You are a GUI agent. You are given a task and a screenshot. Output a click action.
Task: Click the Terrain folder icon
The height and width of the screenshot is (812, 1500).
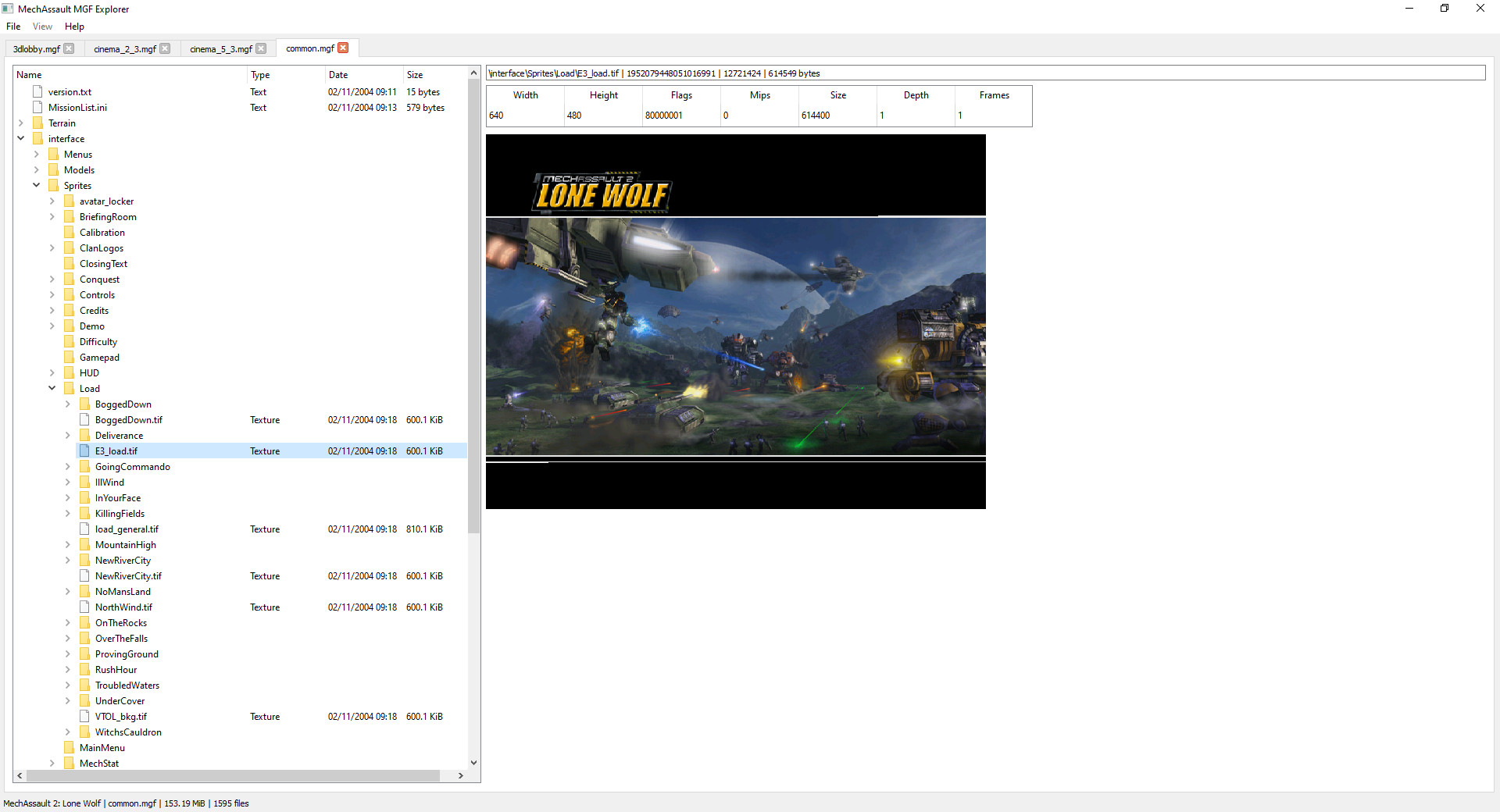(x=37, y=123)
